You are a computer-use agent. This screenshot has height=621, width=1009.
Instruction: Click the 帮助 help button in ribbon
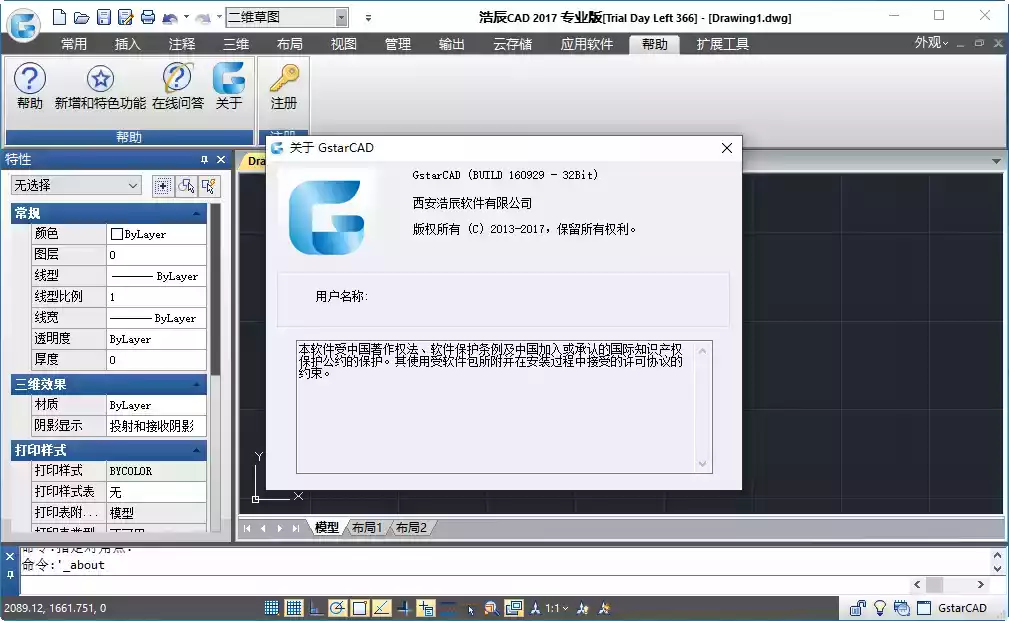[x=30, y=84]
